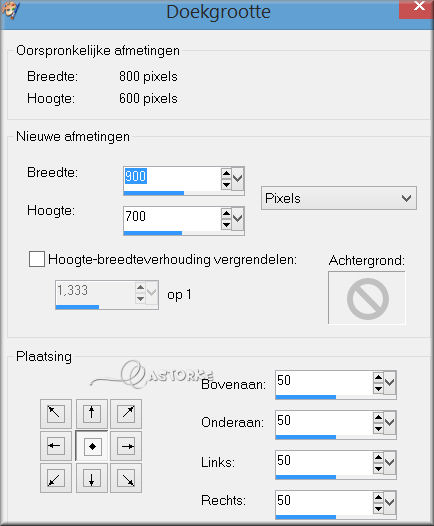Increase the Hoogte value with up arrow
Screen dimensions: 434x526
pos(226,213)
